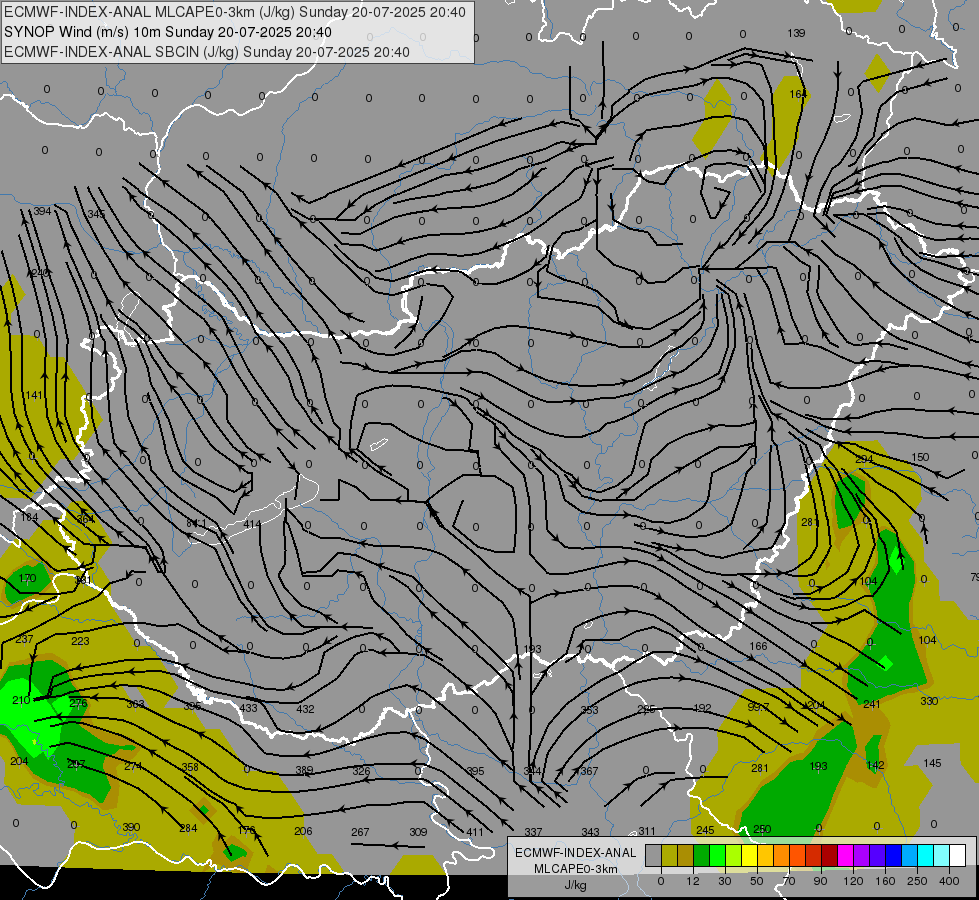Click the map value 345
The width and height of the screenshot is (979, 900).
96,214
